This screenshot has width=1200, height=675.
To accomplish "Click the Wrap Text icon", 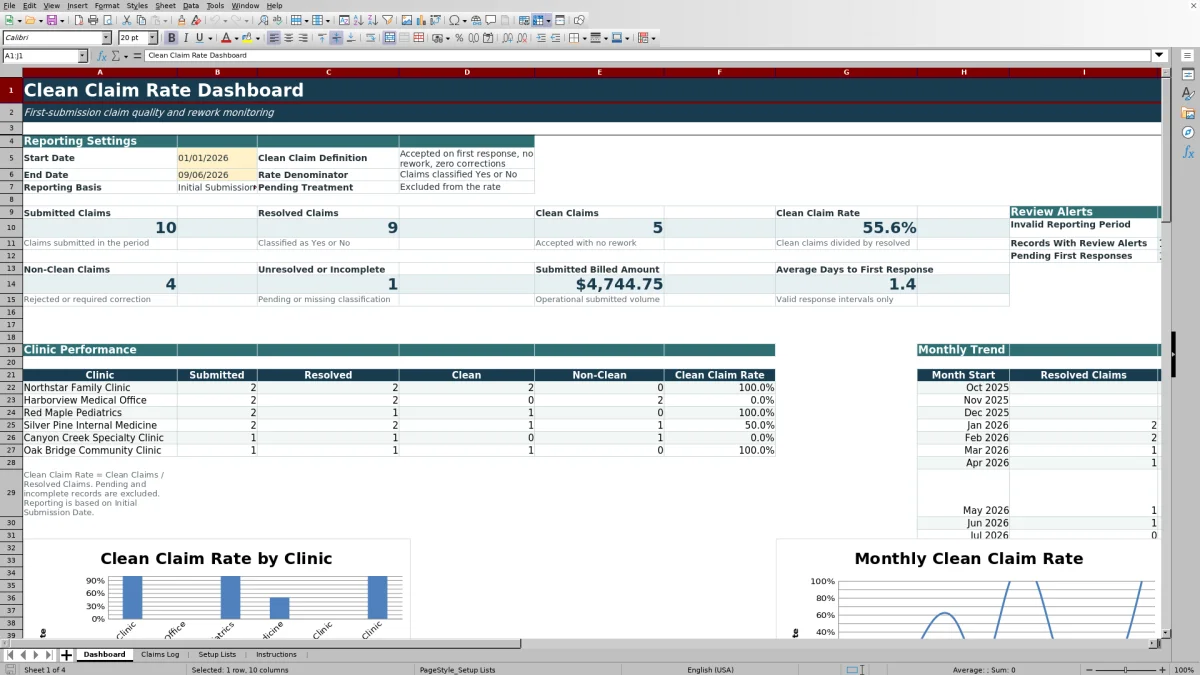I will [x=370, y=38].
